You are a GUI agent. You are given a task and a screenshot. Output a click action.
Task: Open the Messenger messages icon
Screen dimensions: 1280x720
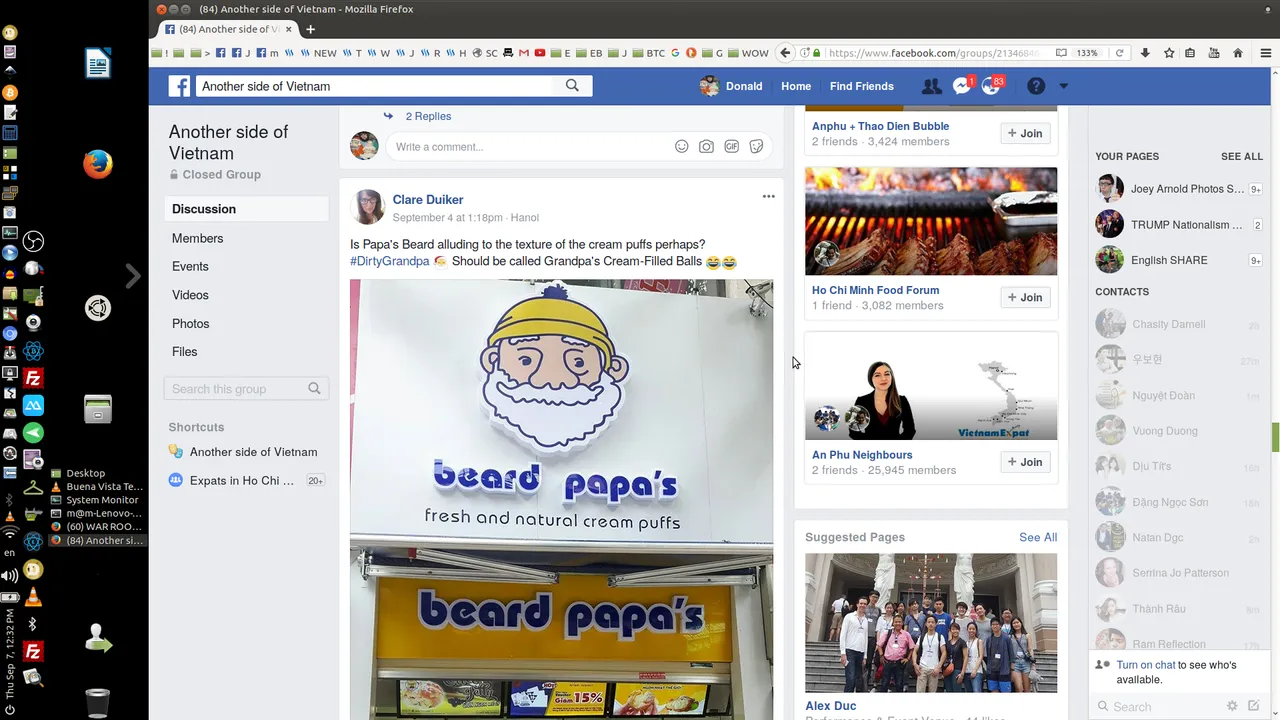tap(962, 86)
